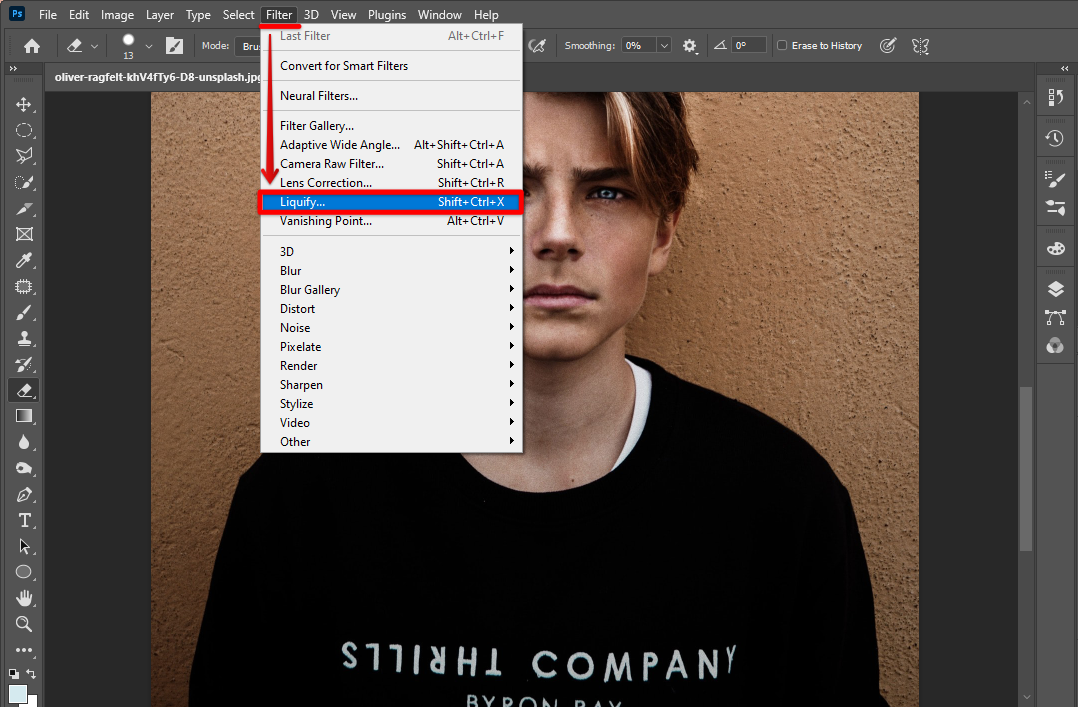Open the brush preset picker dropdown
Viewport: 1078px width, 707px height.
[x=149, y=46]
